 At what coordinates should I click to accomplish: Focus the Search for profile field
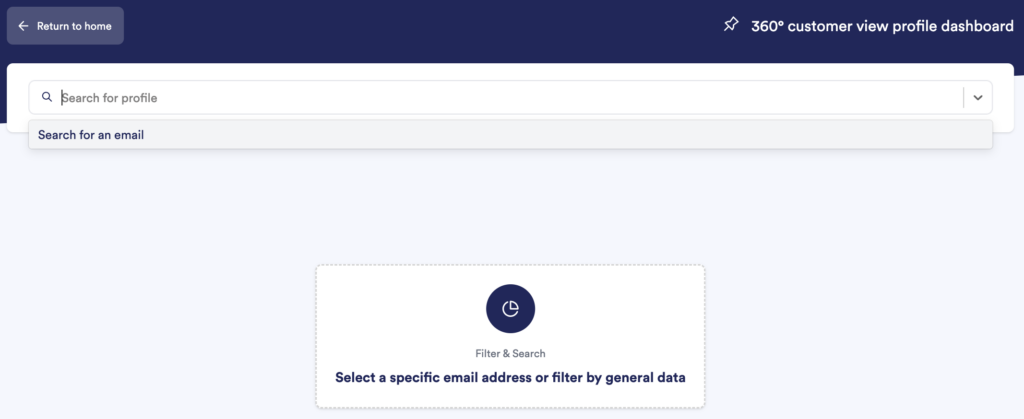[500, 98]
